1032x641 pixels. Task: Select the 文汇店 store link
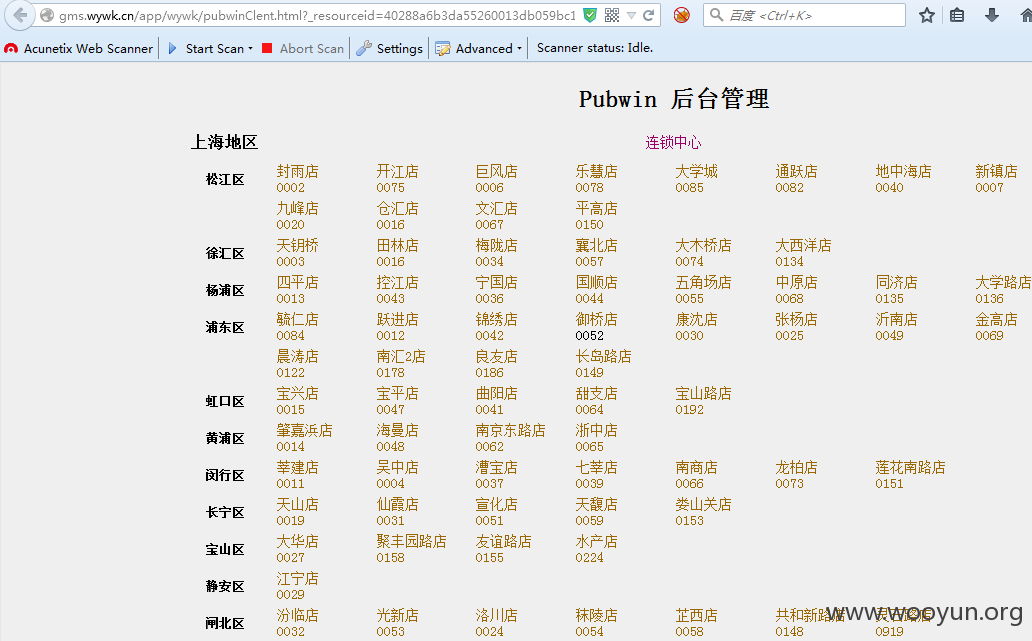click(x=496, y=208)
